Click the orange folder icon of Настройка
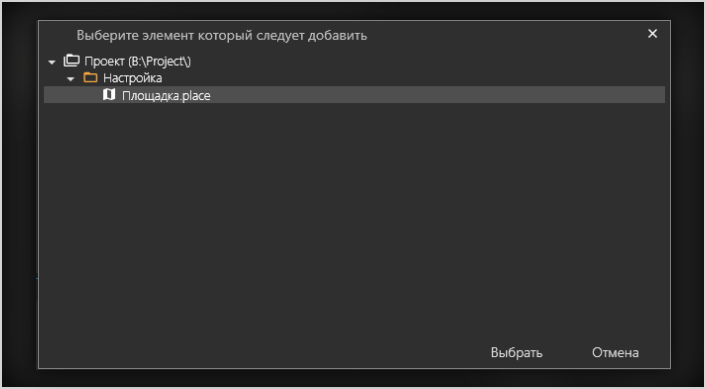 point(91,78)
